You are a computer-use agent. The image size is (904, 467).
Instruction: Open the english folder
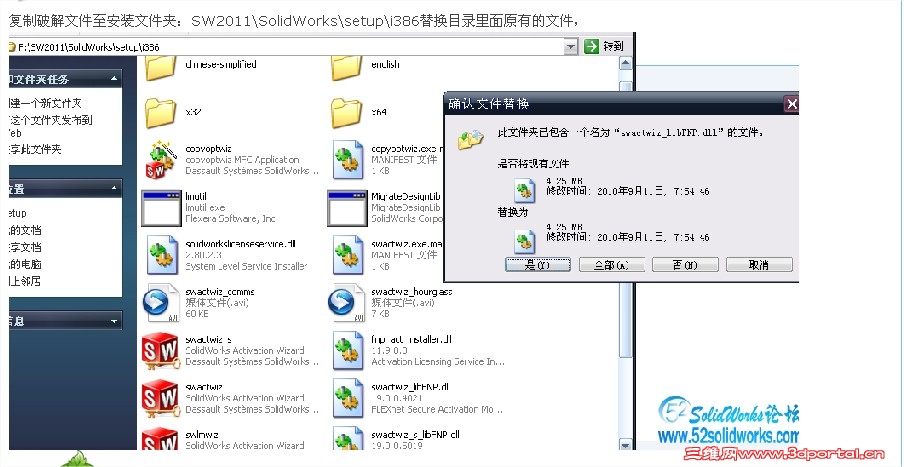coord(346,67)
